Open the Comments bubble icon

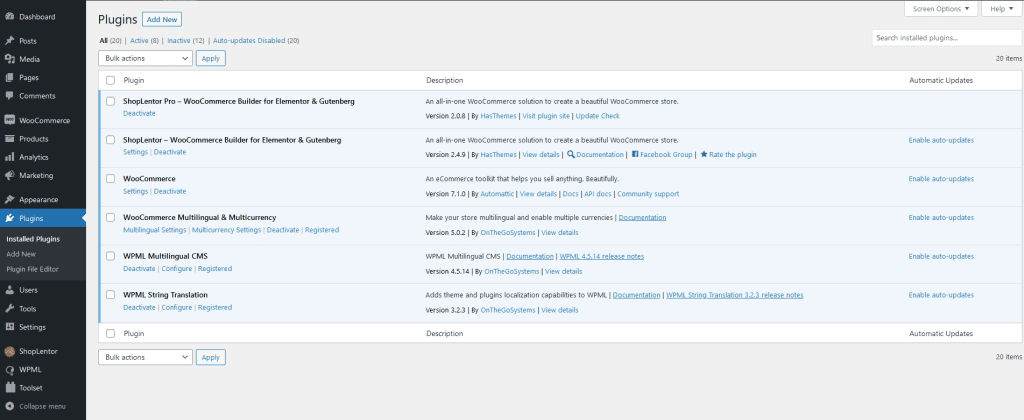tap(9, 95)
